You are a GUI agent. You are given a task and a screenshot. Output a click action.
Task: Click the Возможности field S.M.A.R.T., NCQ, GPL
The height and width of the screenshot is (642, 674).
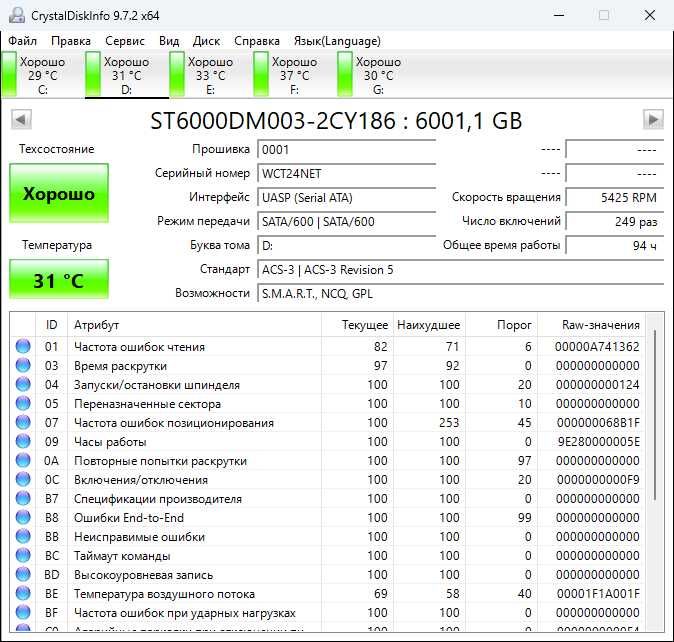coord(460,294)
